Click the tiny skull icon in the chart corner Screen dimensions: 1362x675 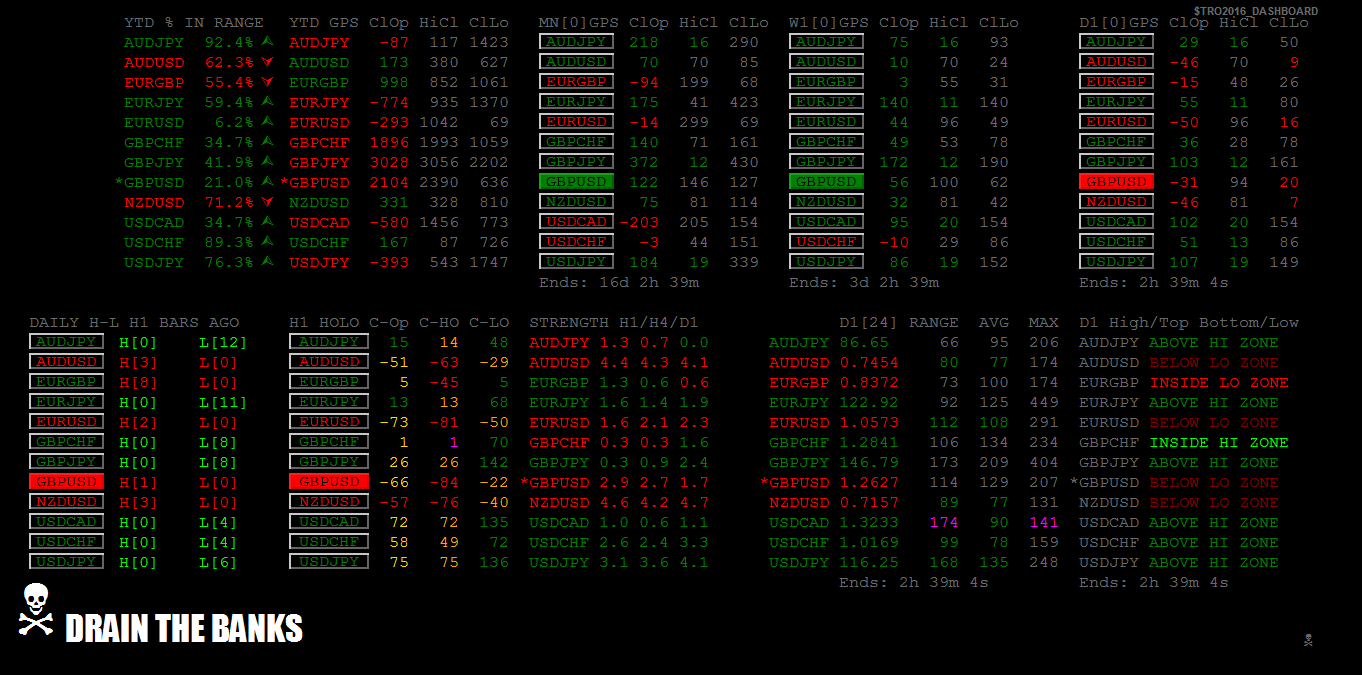1308,640
